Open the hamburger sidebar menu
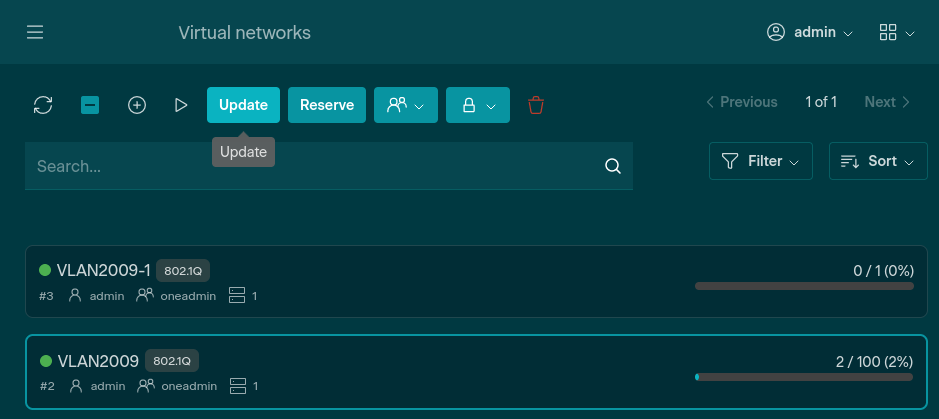939x419 pixels. coord(35,33)
